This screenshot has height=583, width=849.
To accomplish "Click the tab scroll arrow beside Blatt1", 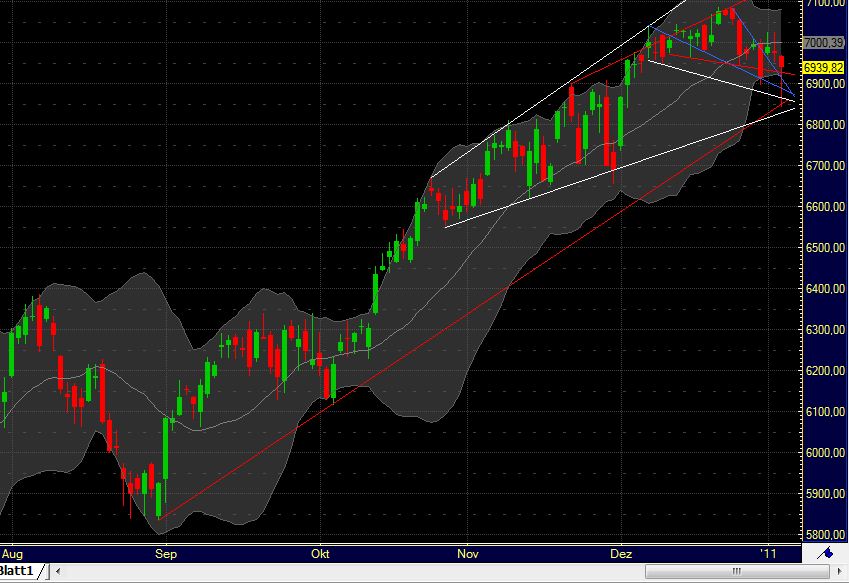I will click(x=57, y=570).
